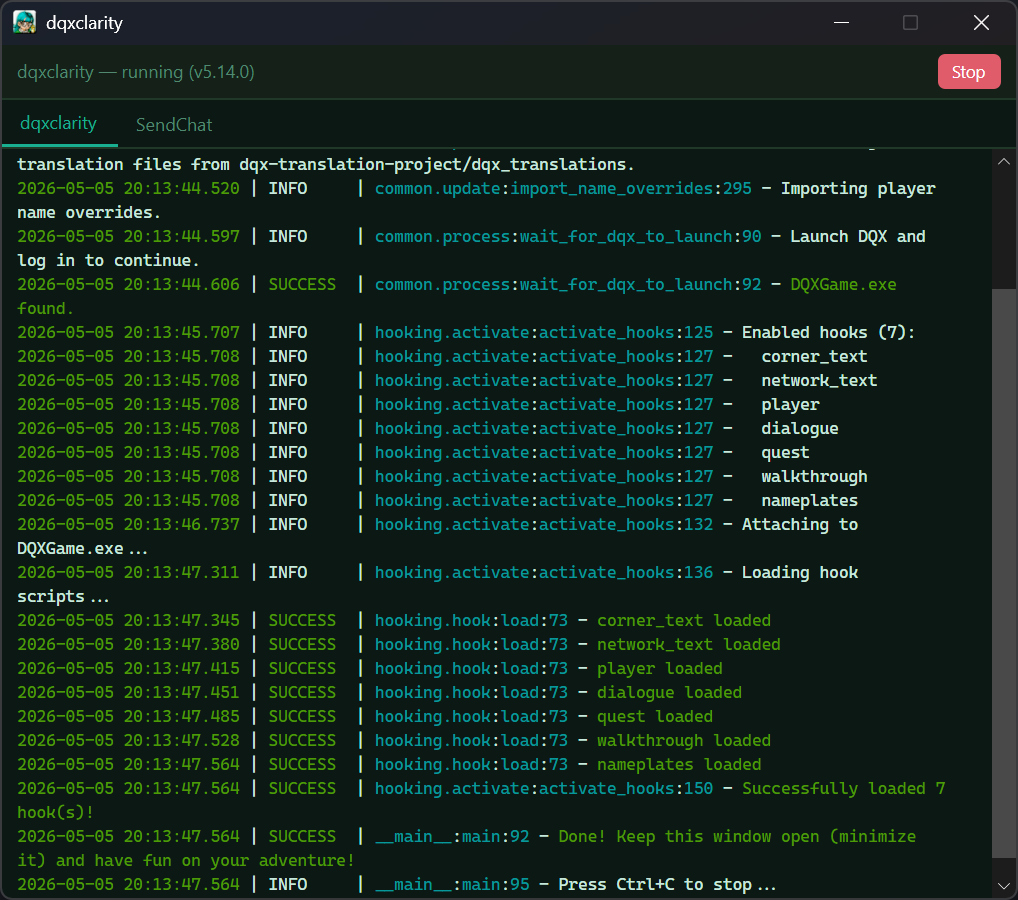
Task: Click the 'network_text loaded' log line
Action: [688, 645]
